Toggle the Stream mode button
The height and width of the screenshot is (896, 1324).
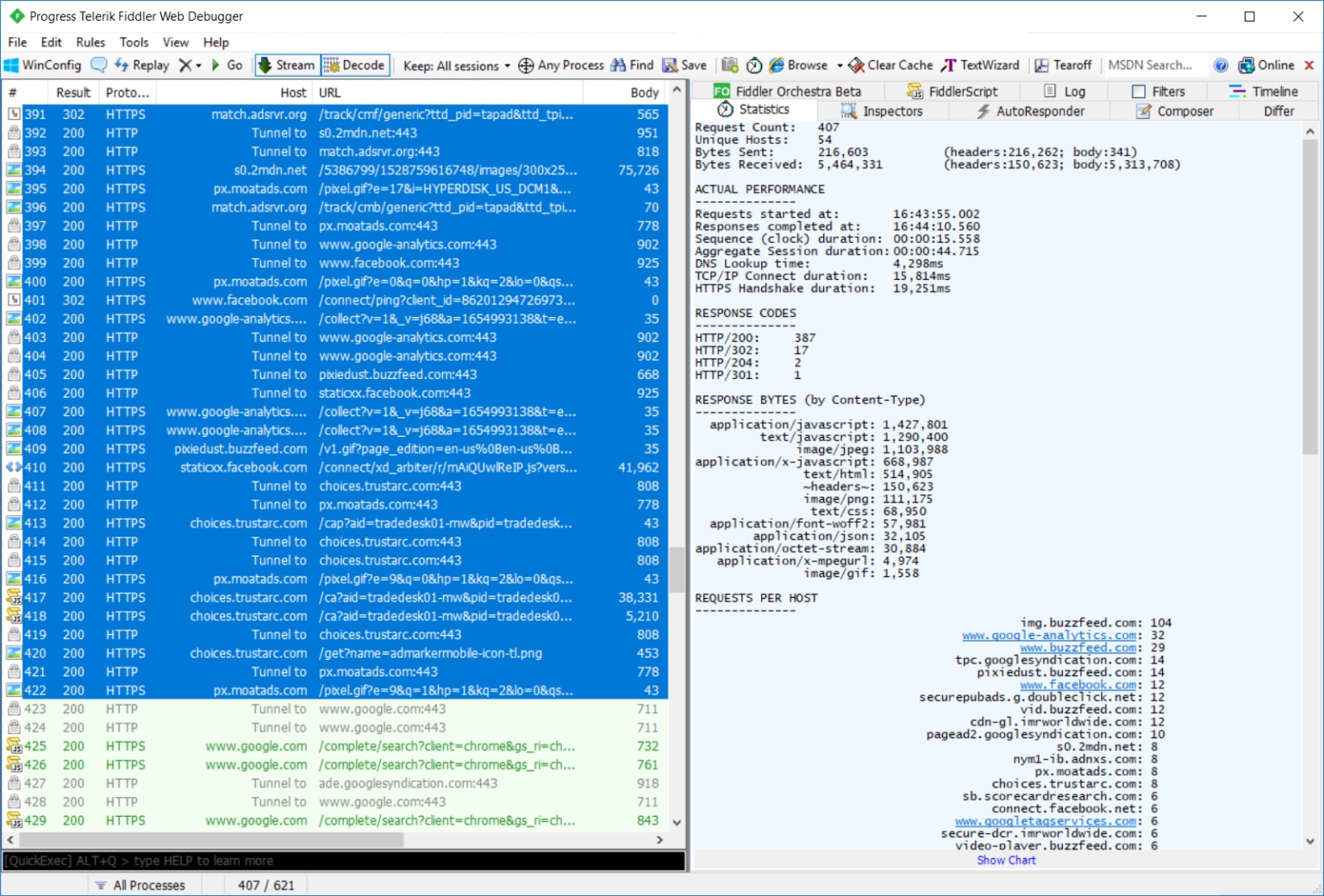[287, 65]
